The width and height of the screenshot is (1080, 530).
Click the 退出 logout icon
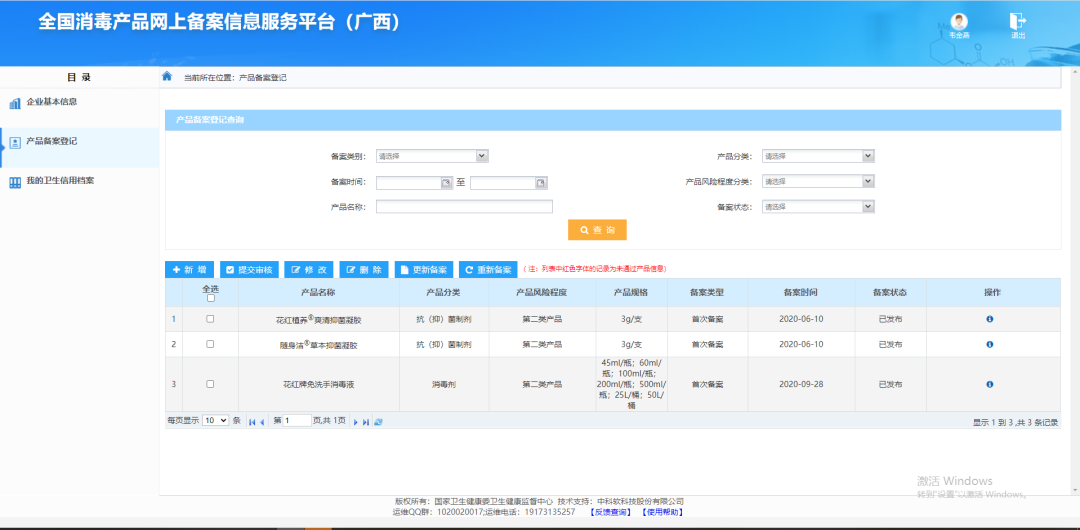click(1018, 22)
